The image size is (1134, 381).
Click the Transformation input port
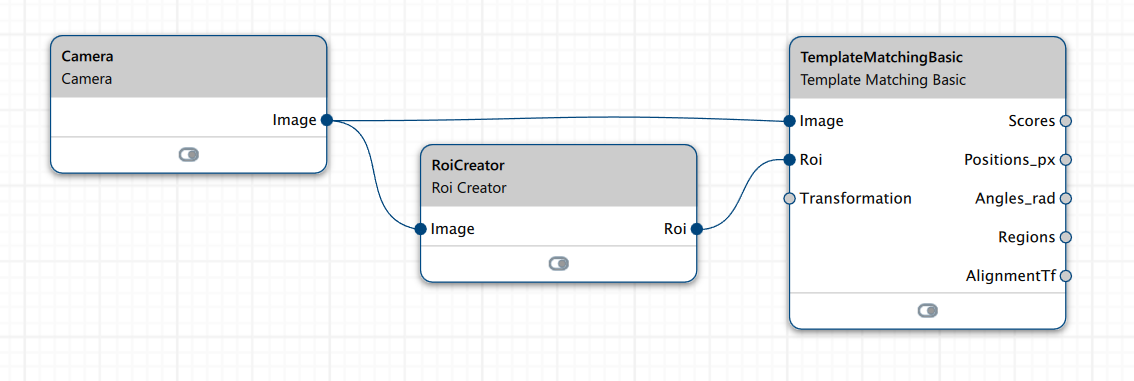790,198
